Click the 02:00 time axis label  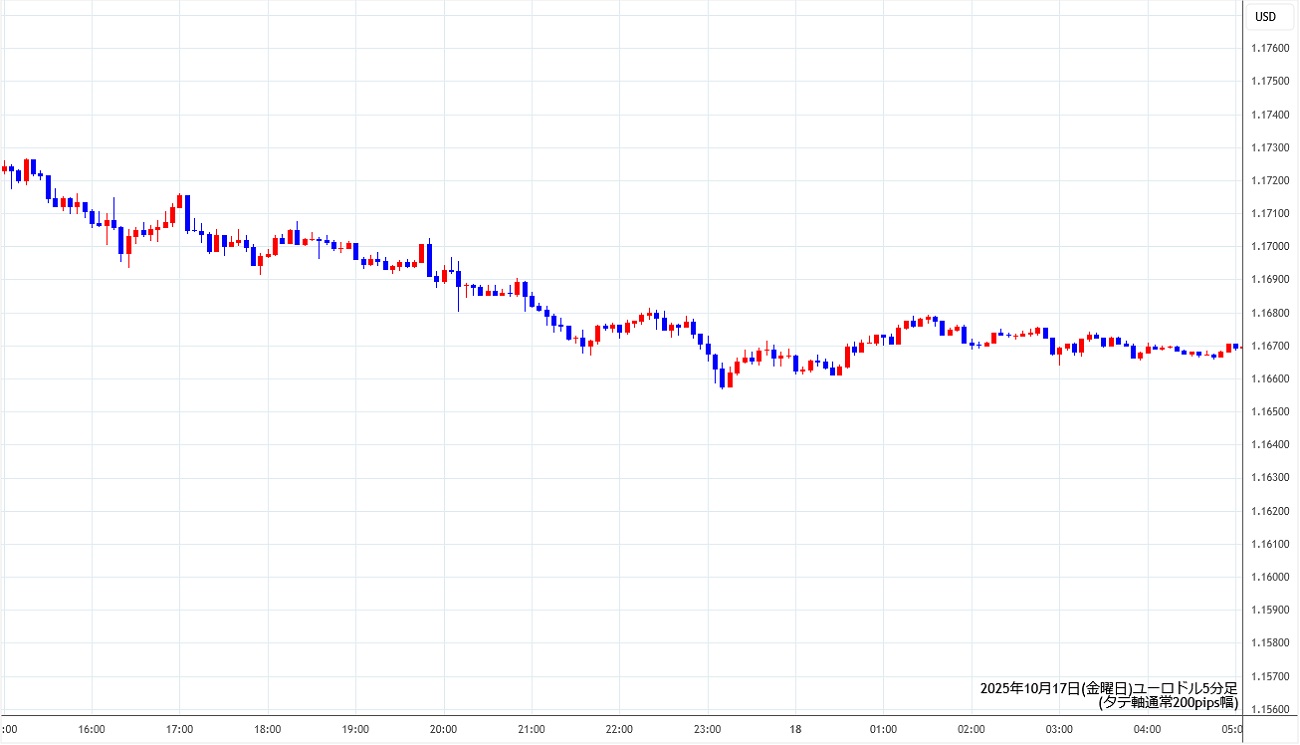[971, 729]
